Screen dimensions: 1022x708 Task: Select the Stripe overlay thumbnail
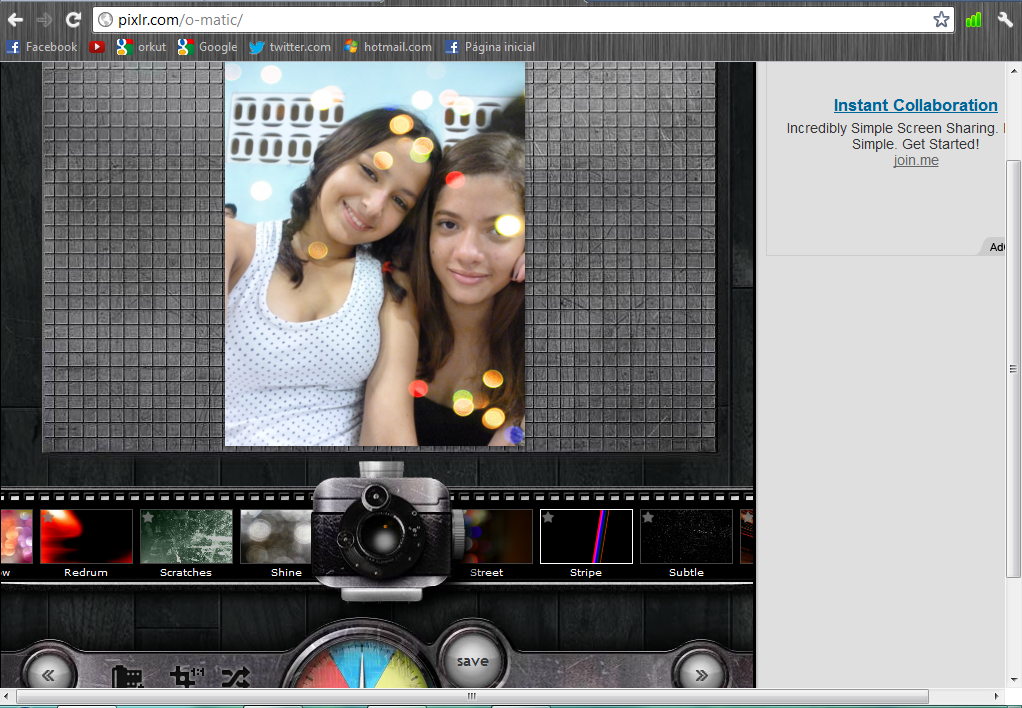coord(586,537)
